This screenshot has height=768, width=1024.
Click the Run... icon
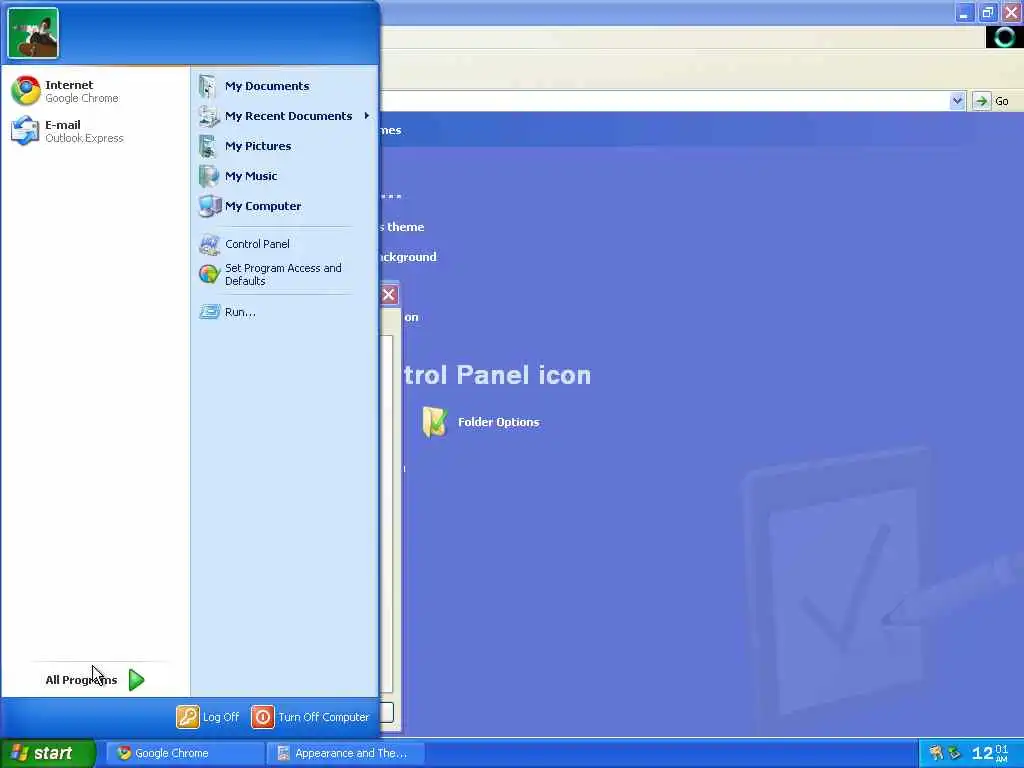coord(209,312)
